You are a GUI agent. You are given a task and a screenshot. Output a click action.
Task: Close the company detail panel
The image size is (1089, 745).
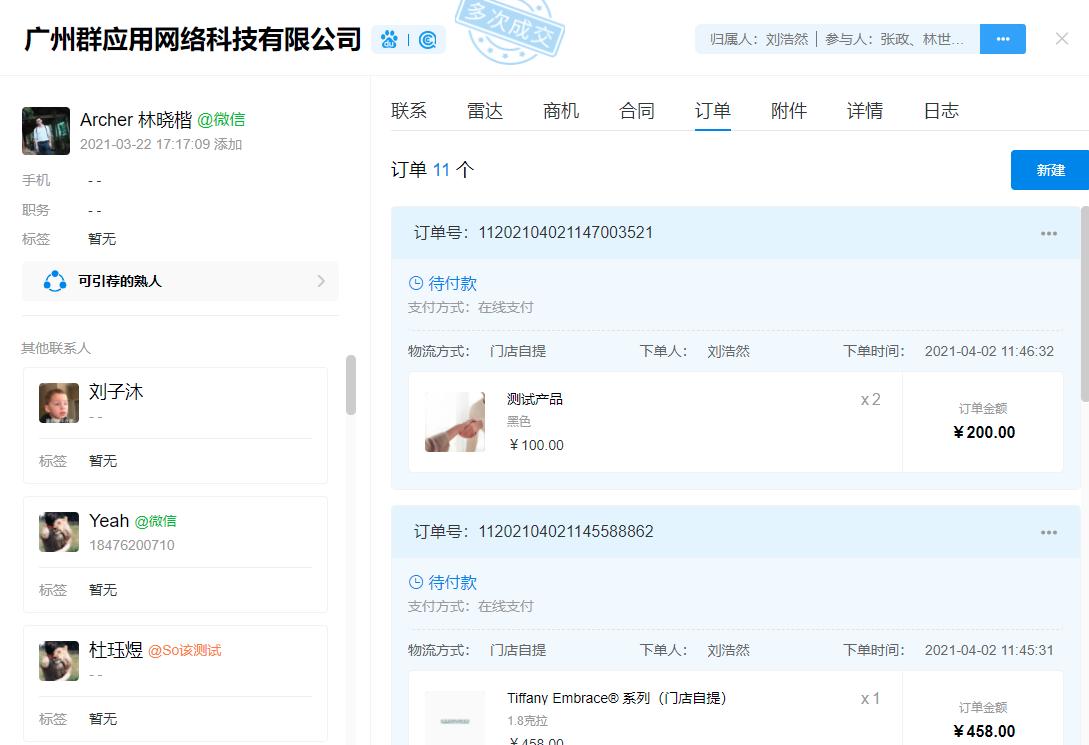pyautogui.click(x=1062, y=39)
